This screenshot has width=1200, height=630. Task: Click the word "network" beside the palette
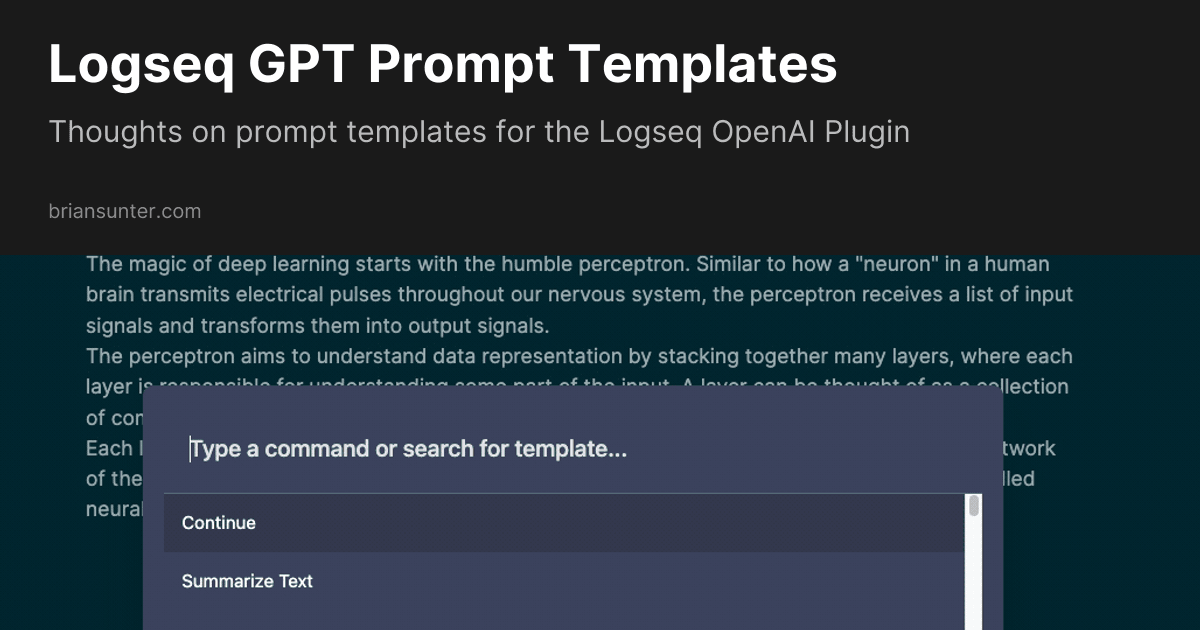1030,448
